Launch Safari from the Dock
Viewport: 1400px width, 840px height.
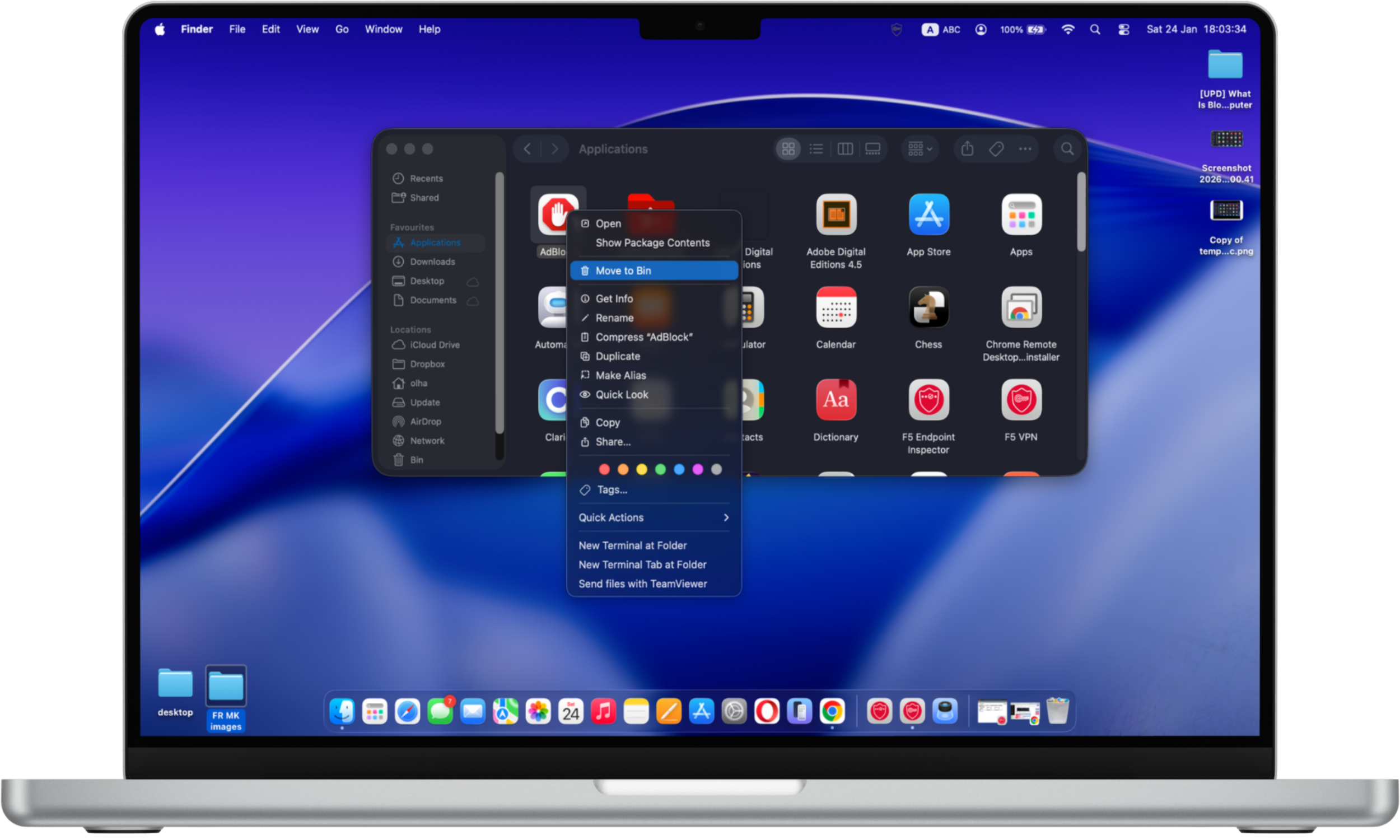point(408,712)
